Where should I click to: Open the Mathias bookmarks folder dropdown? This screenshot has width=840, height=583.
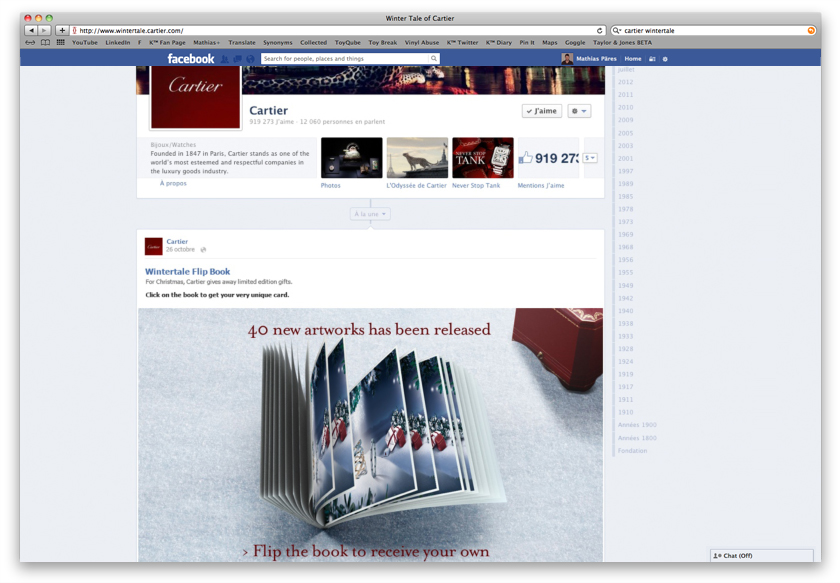click(207, 42)
